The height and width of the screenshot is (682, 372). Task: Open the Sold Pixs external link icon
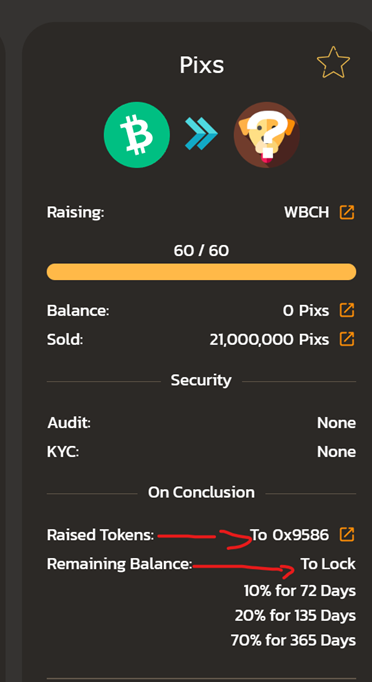(x=347, y=339)
